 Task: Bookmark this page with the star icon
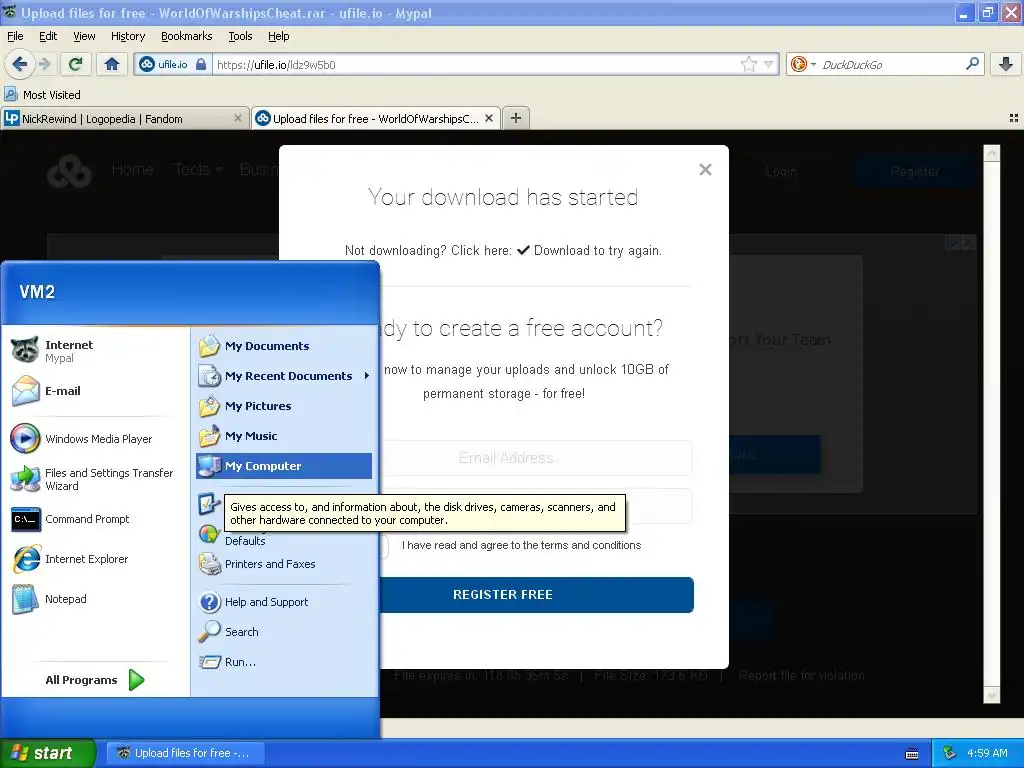[x=748, y=64]
